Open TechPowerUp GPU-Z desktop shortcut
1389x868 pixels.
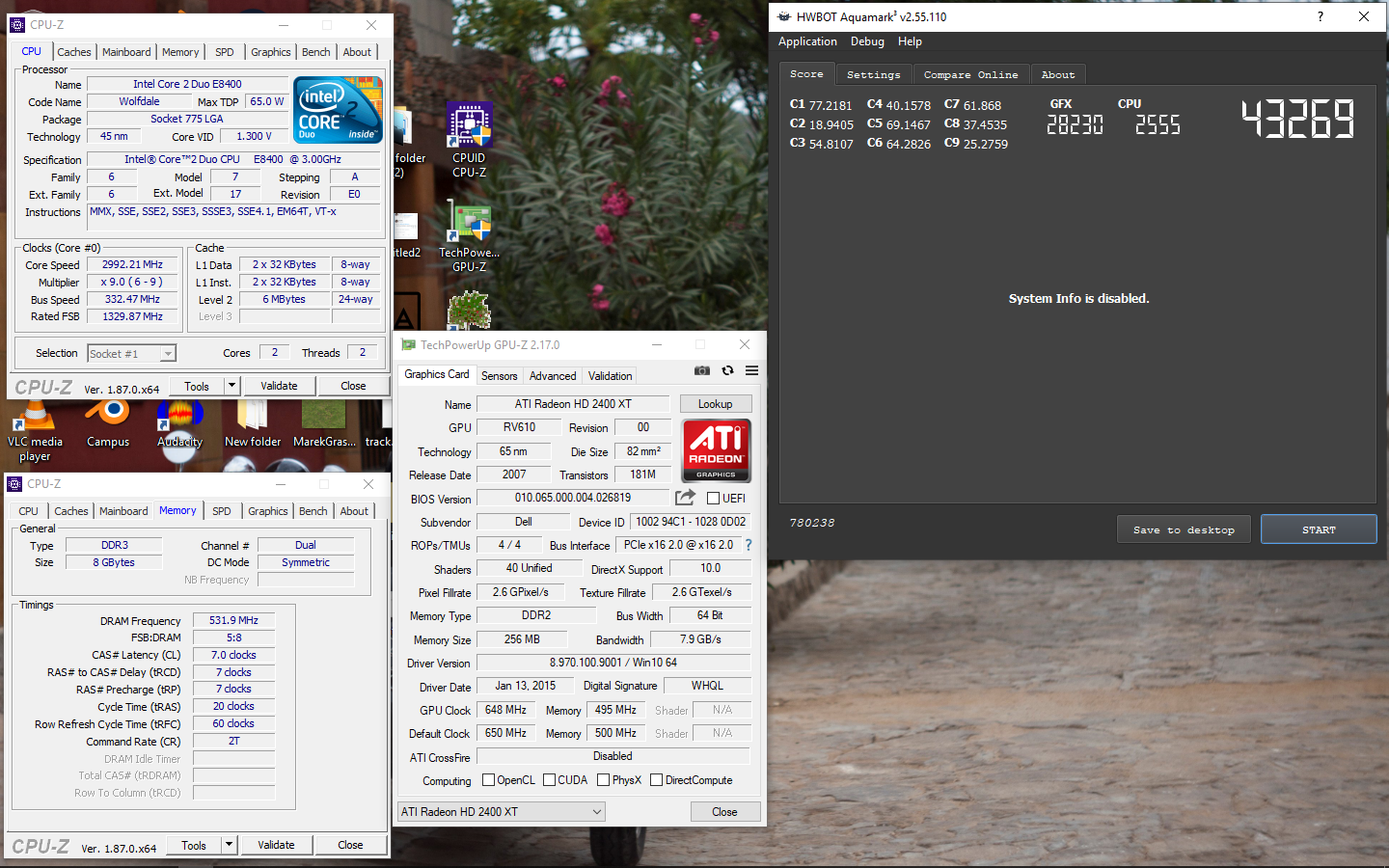470,237
